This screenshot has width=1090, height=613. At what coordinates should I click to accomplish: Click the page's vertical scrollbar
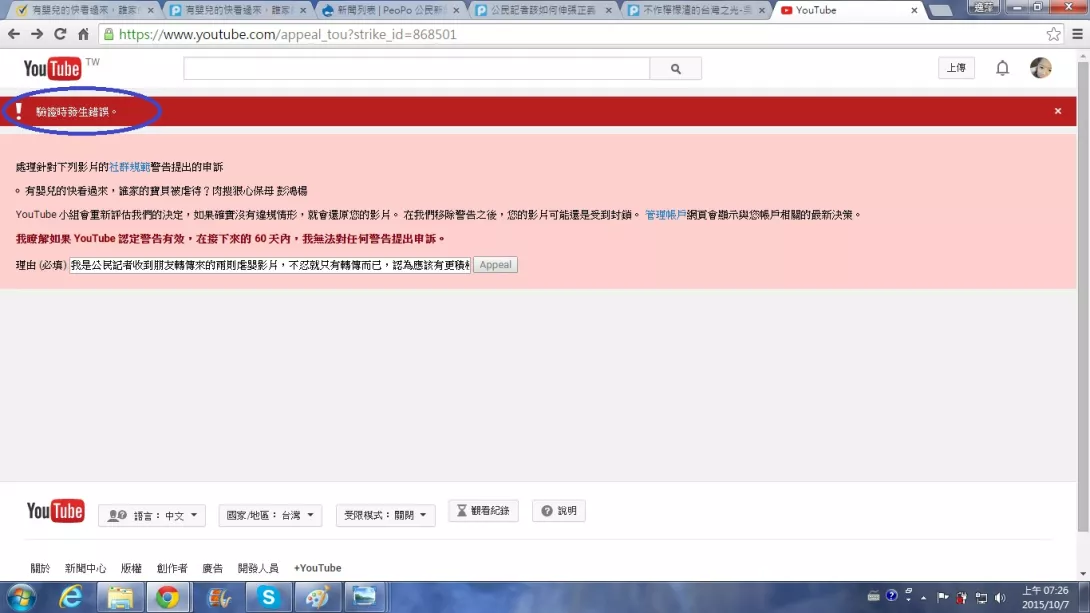coord(1083,295)
